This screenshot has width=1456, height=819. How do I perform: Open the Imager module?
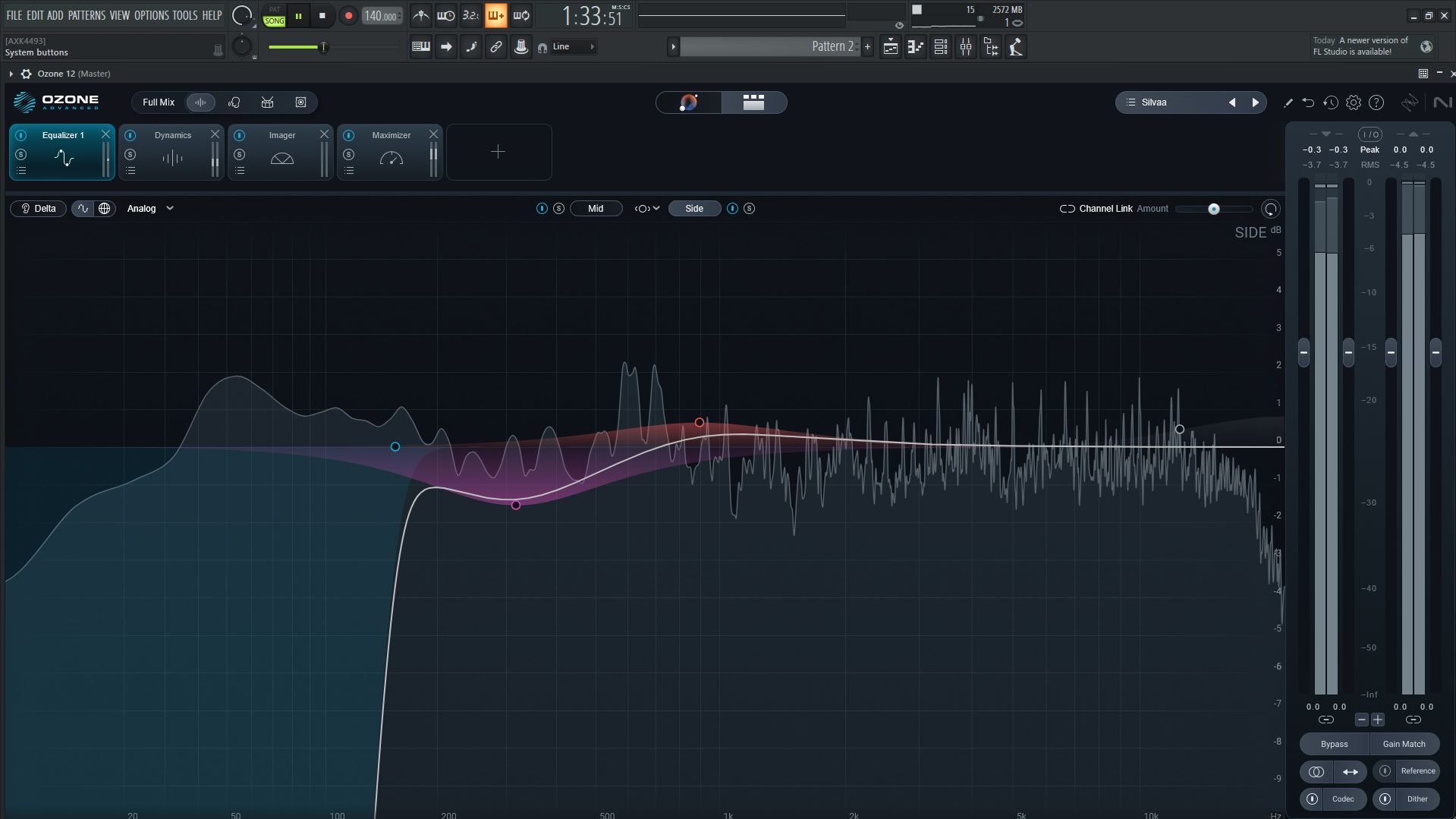coord(281,135)
